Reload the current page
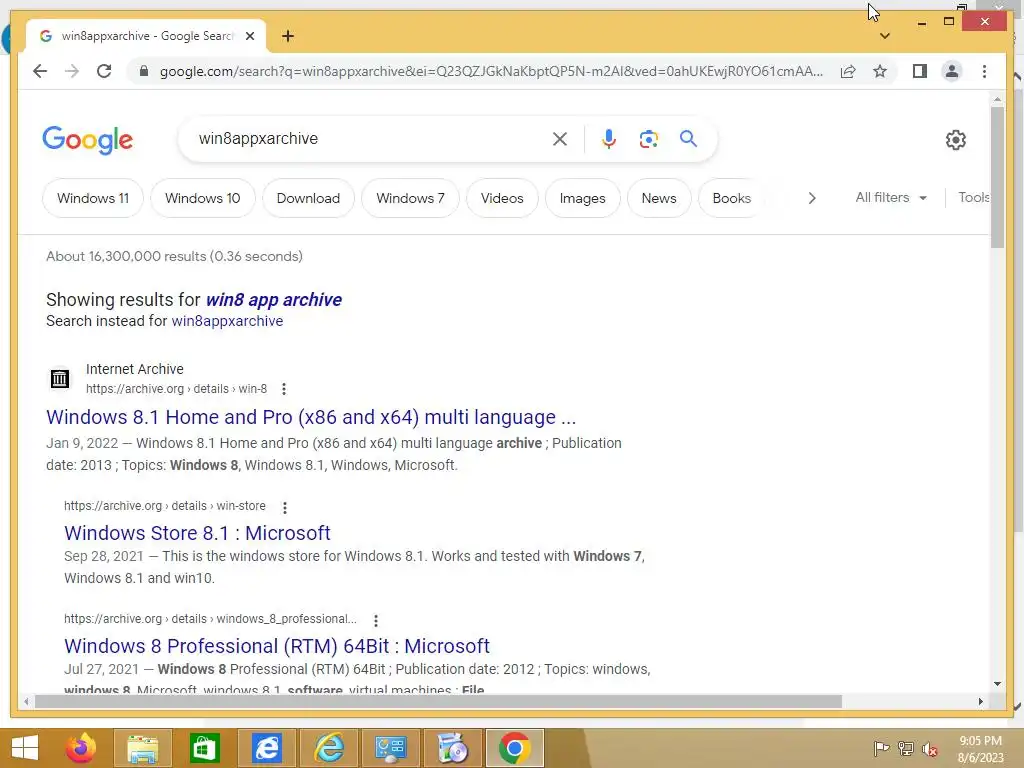The height and width of the screenshot is (768, 1024). point(104,71)
